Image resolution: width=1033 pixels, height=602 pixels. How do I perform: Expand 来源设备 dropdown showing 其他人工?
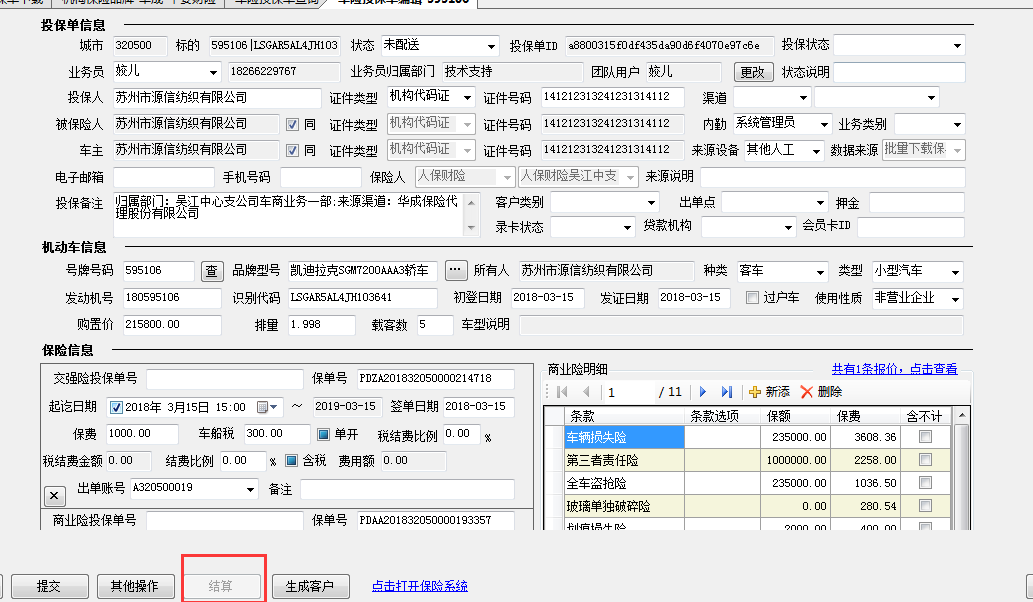816,151
